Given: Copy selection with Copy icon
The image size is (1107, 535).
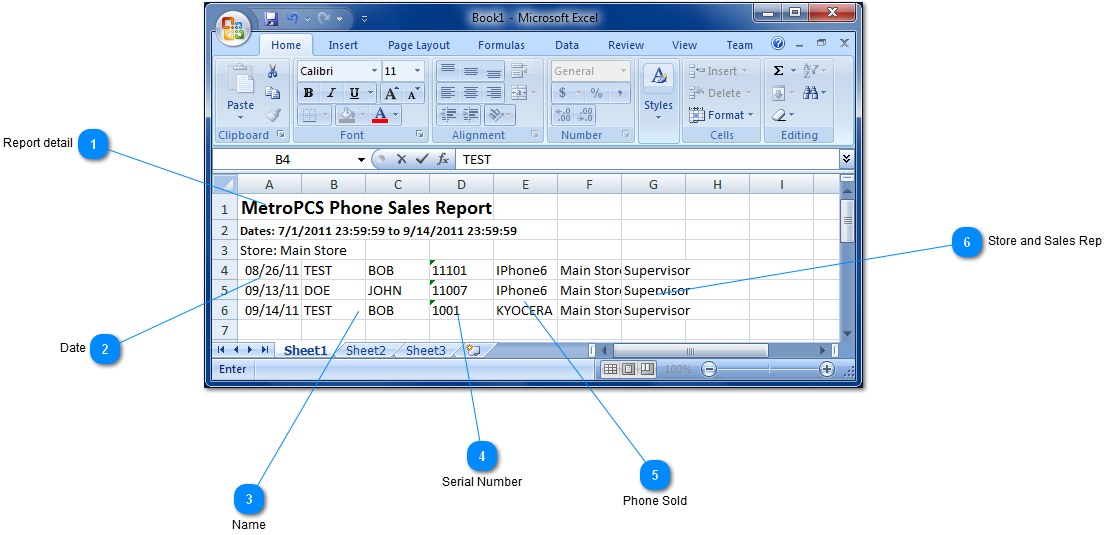Looking at the screenshot, I should pyautogui.click(x=273, y=92).
